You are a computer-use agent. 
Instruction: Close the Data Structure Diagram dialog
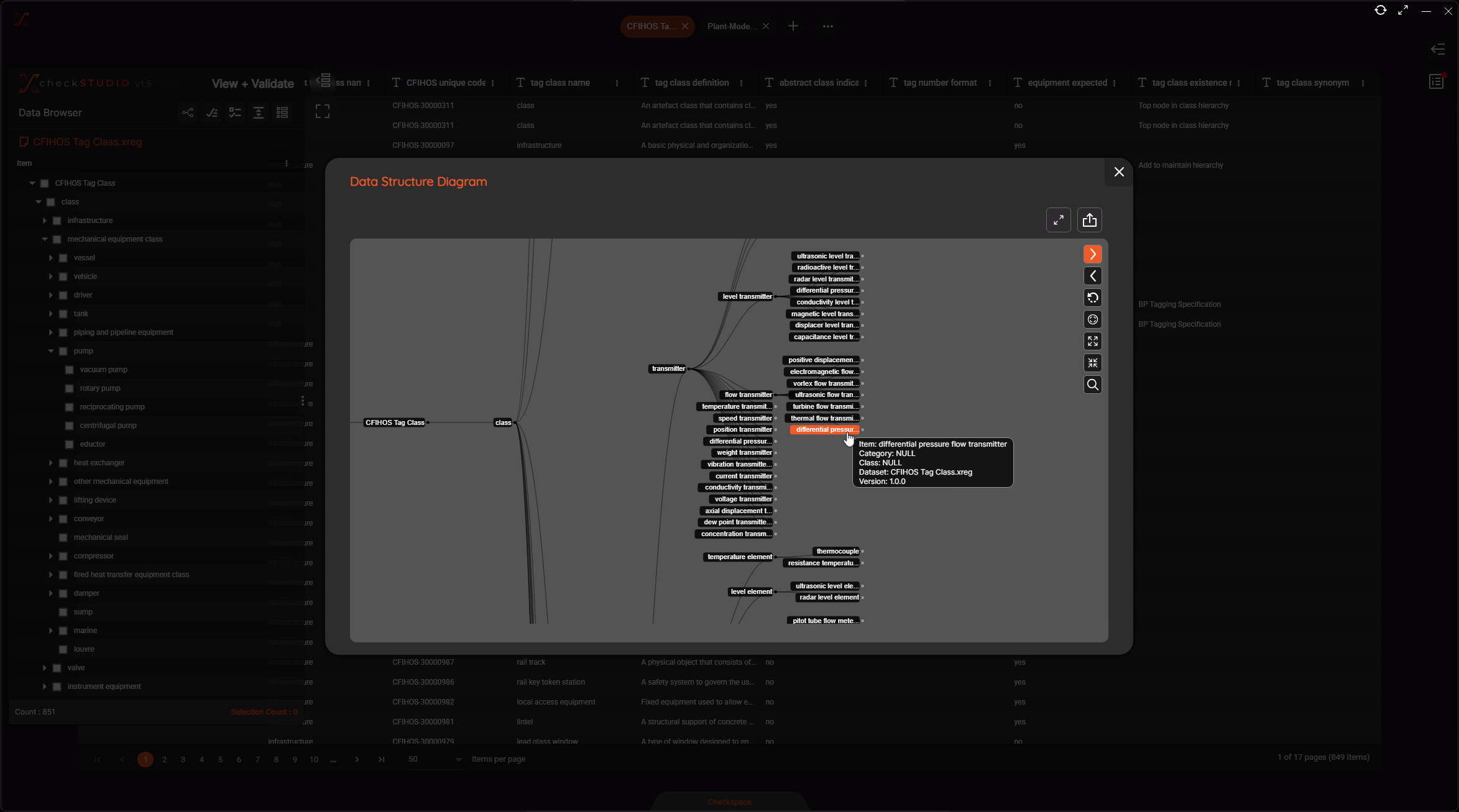(1119, 172)
